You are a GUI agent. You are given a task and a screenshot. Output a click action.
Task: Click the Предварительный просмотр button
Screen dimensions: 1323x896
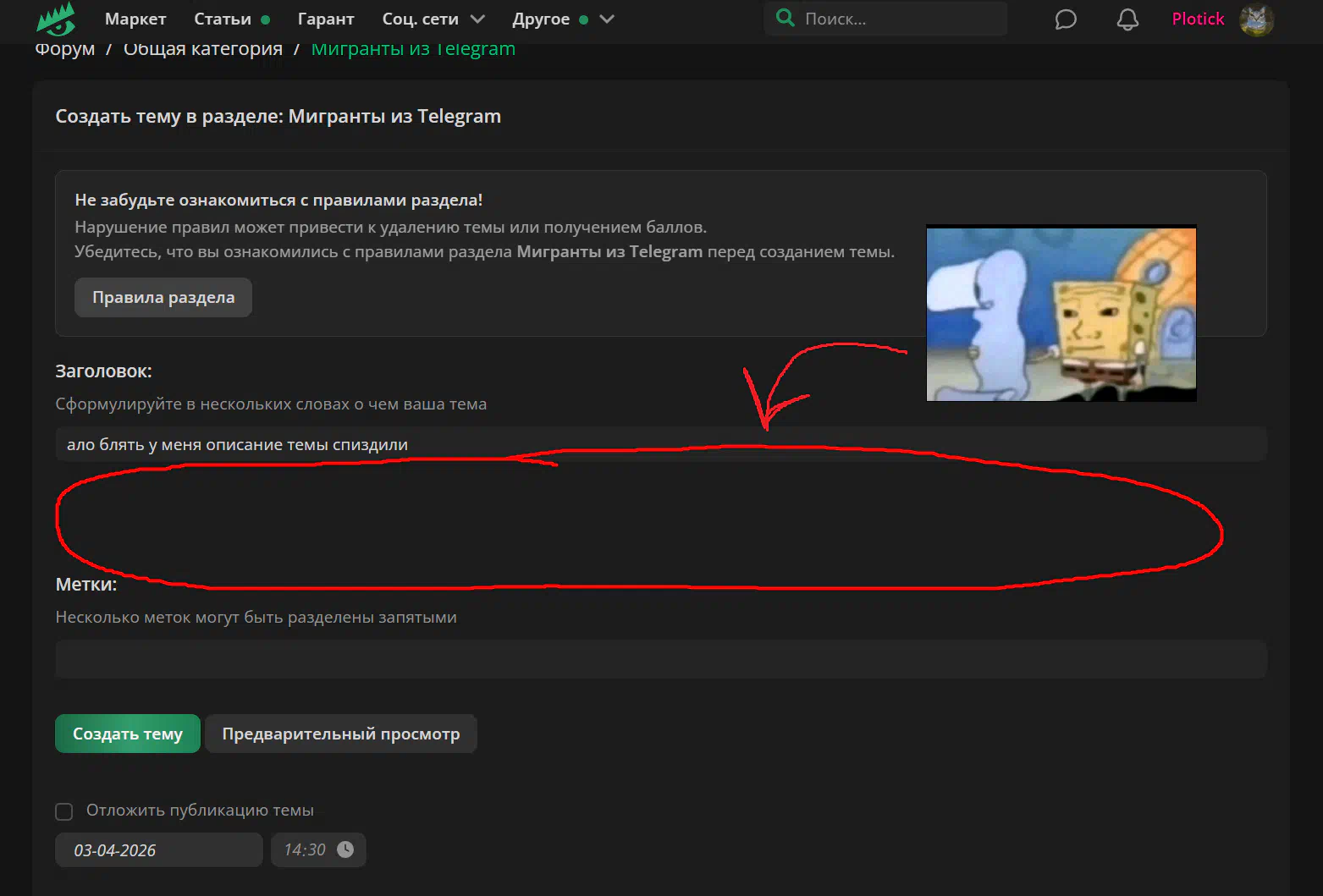pos(340,734)
